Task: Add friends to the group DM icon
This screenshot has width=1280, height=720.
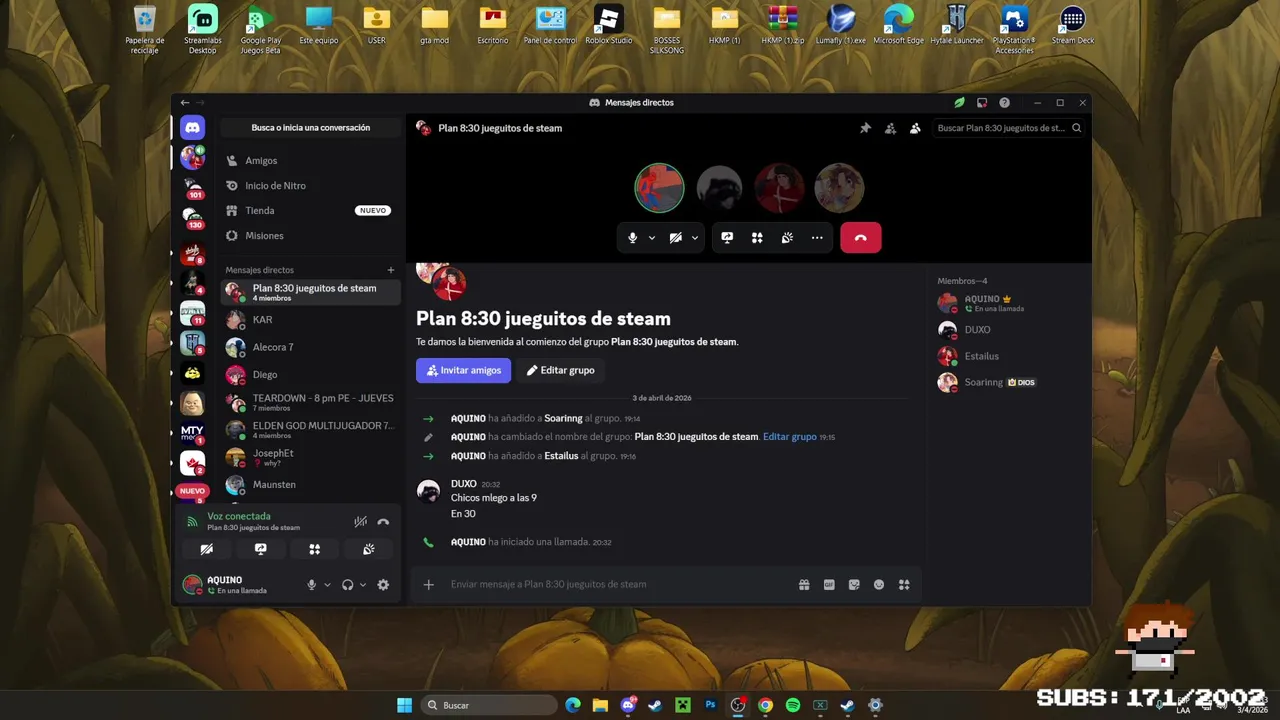Action: [890, 128]
